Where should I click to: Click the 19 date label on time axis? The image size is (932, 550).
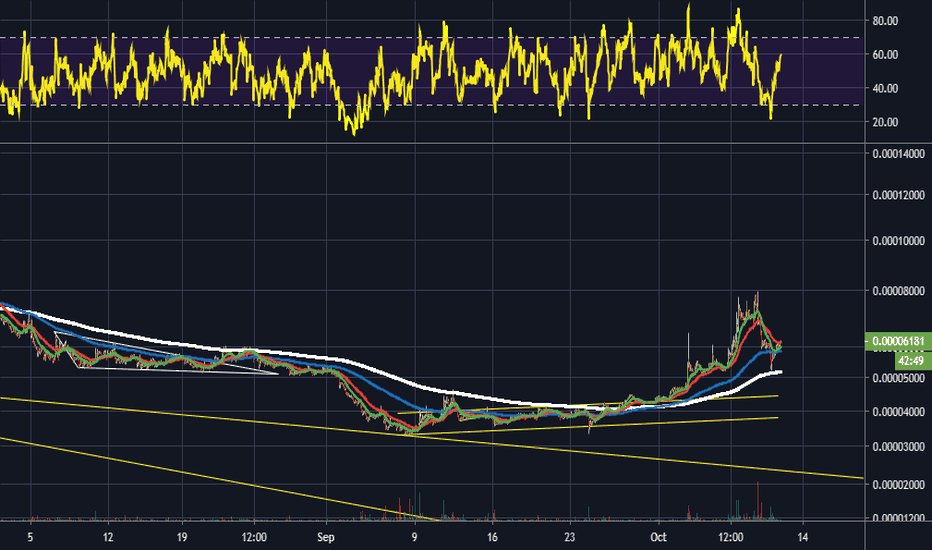(182, 538)
